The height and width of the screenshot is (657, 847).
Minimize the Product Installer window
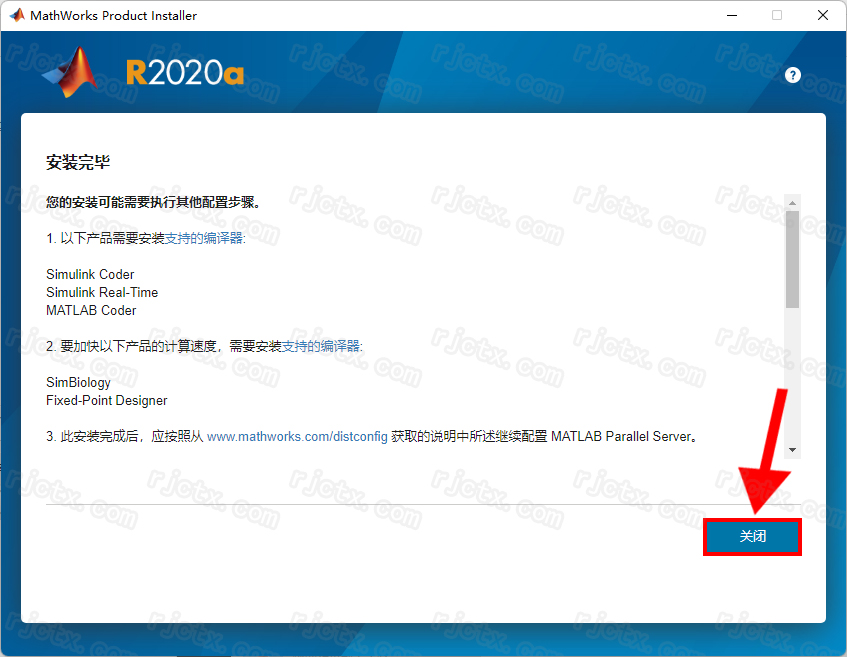tap(730, 15)
